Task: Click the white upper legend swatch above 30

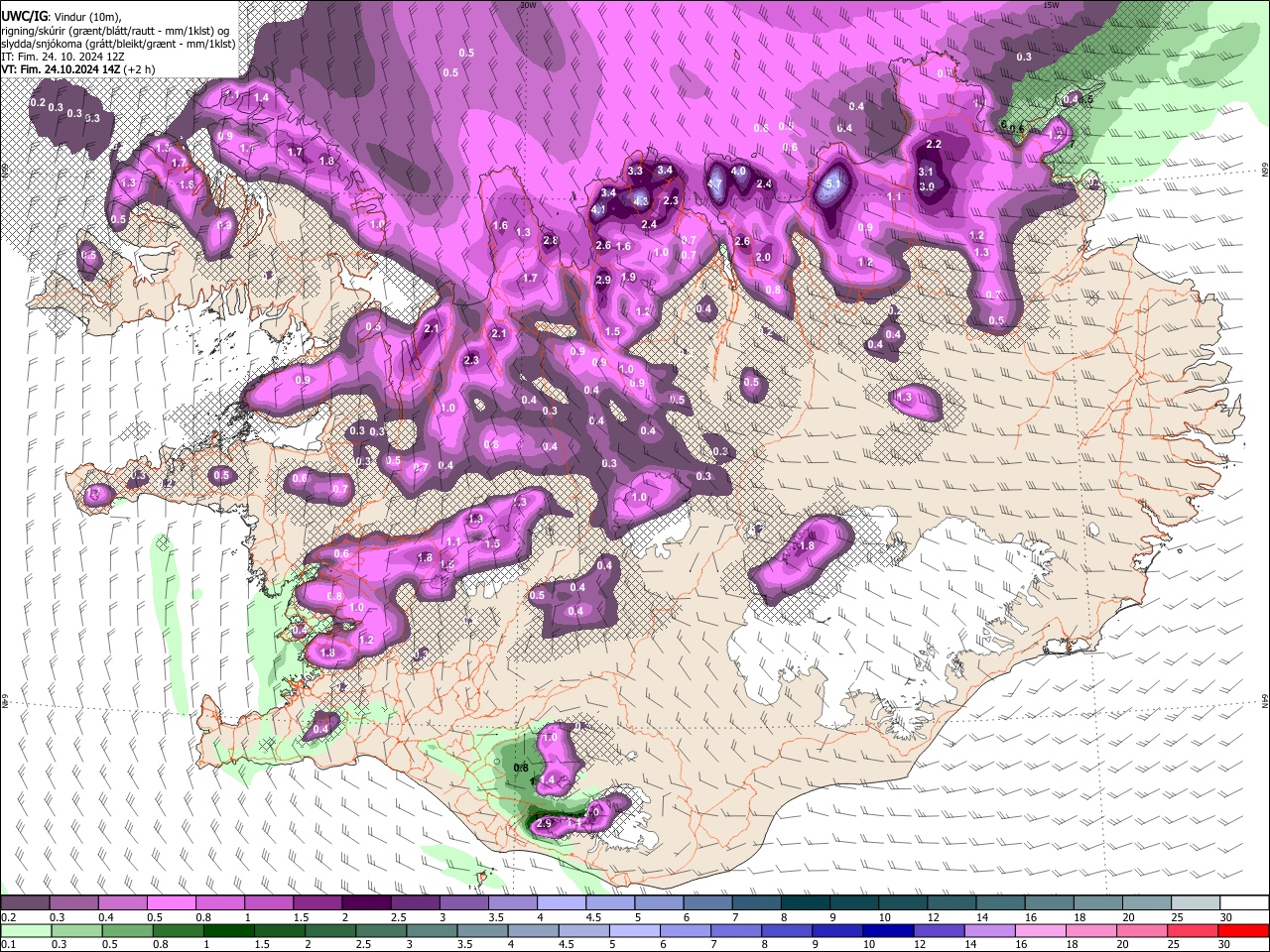Action: pos(1242,903)
